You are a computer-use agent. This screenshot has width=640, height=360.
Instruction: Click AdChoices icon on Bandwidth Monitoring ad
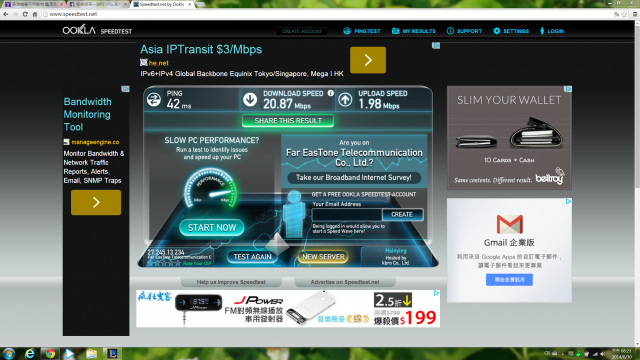[125, 89]
